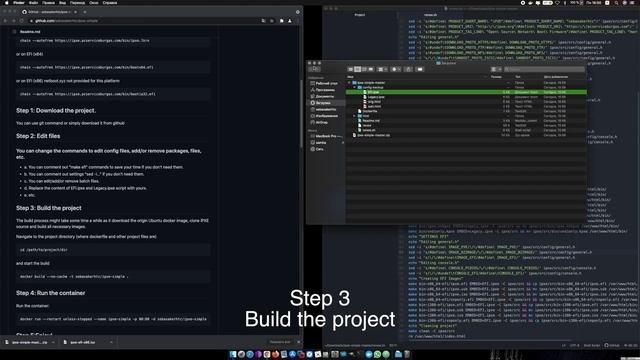
Task: Click the Finder edit tags button
Action: pos(420,69)
